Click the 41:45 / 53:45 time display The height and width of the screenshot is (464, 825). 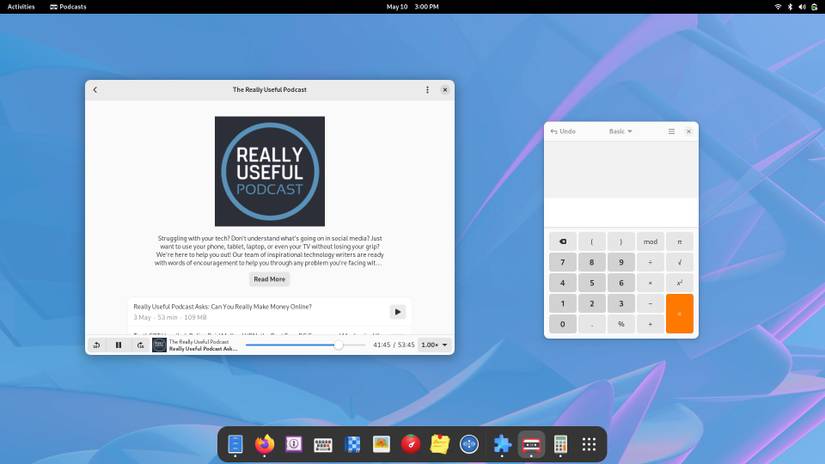tap(394, 345)
